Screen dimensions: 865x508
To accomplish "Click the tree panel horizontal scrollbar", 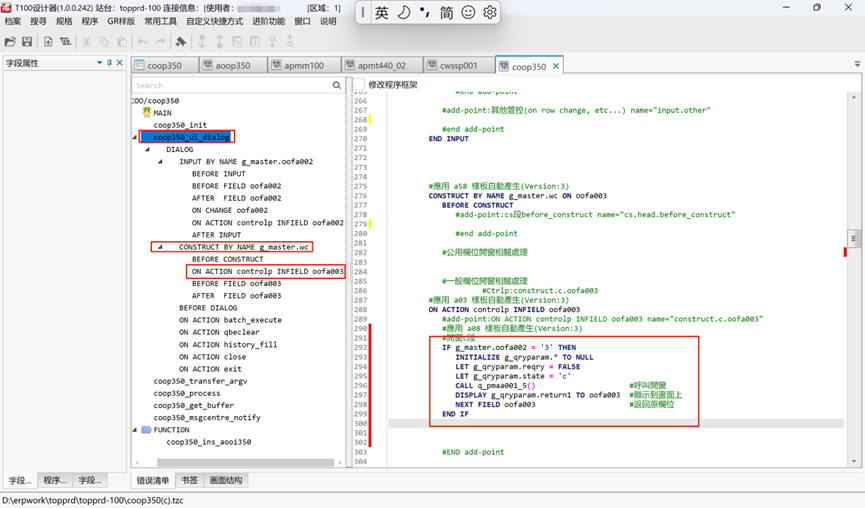I will (245, 462).
